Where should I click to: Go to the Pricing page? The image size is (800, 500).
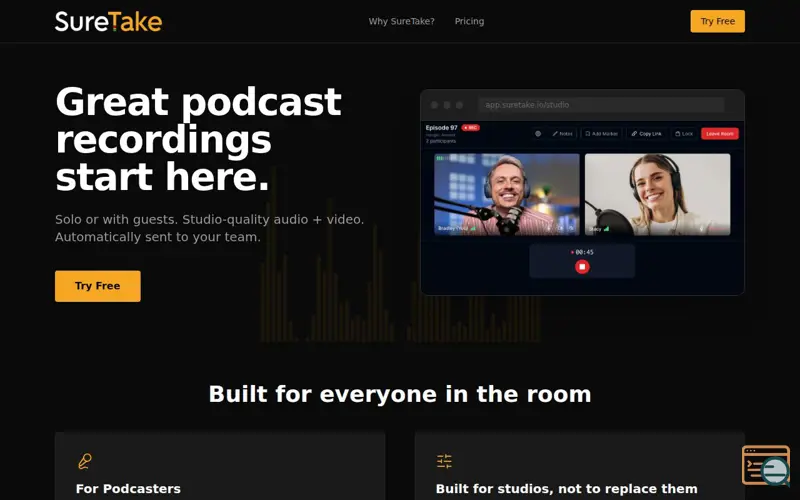pos(469,21)
